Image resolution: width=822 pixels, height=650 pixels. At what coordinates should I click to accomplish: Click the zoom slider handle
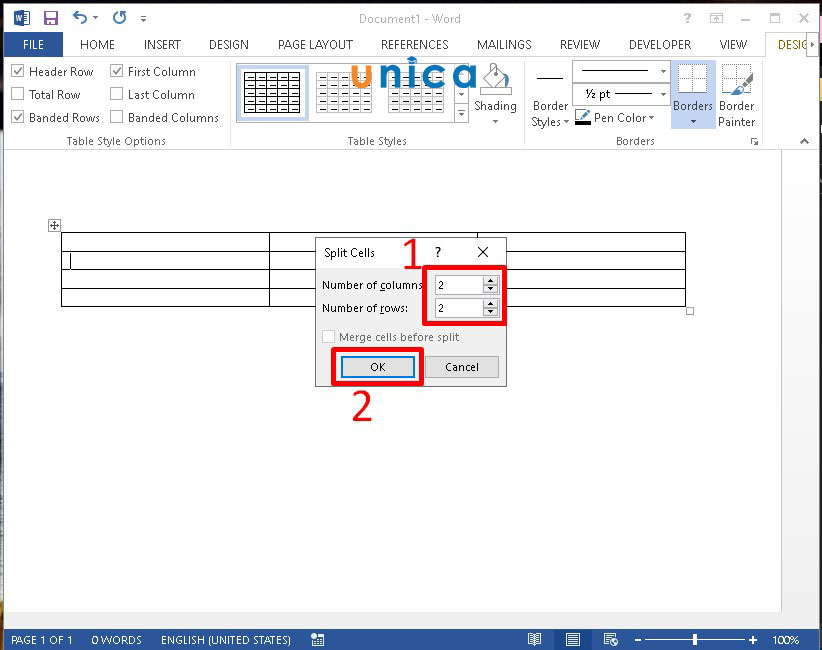[x=695, y=640]
